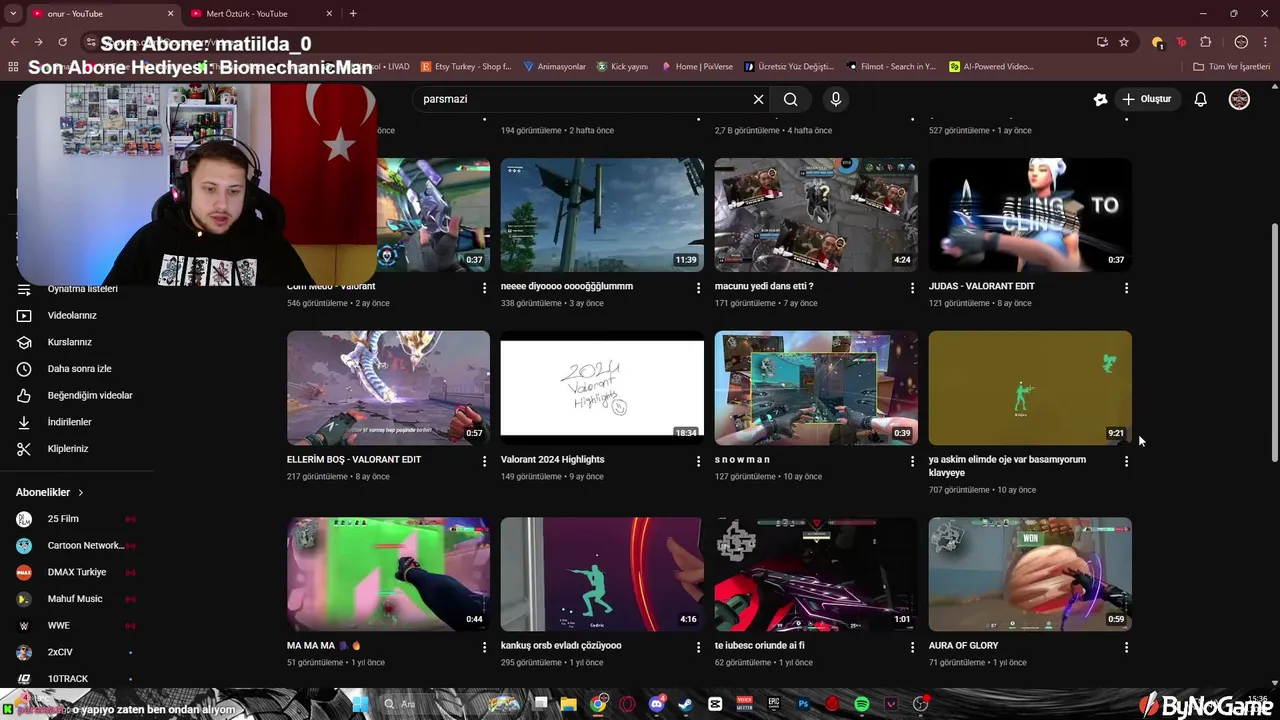Click the sparkle icon beside Oluştur

[x=1100, y=99]
